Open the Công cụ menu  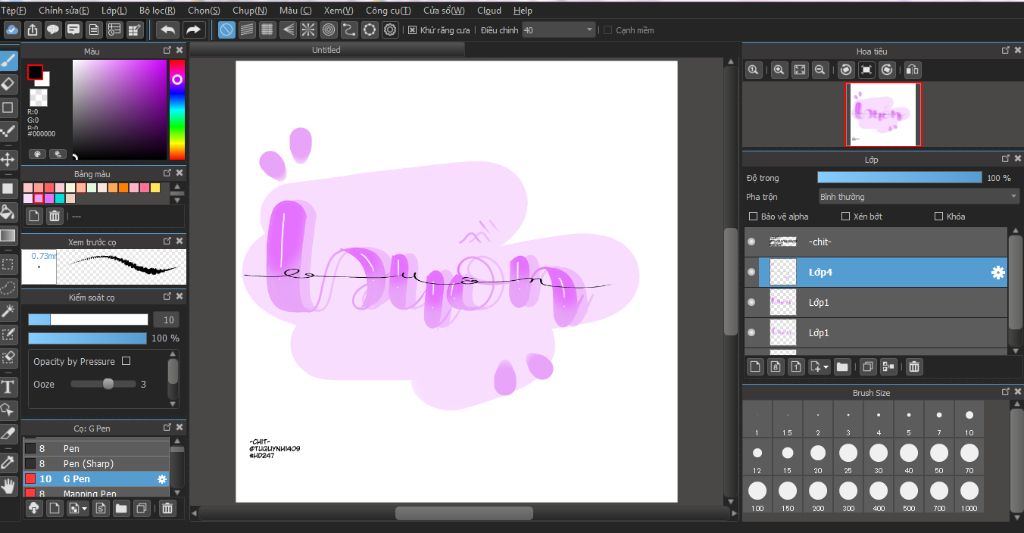click(x=388, y=10)
